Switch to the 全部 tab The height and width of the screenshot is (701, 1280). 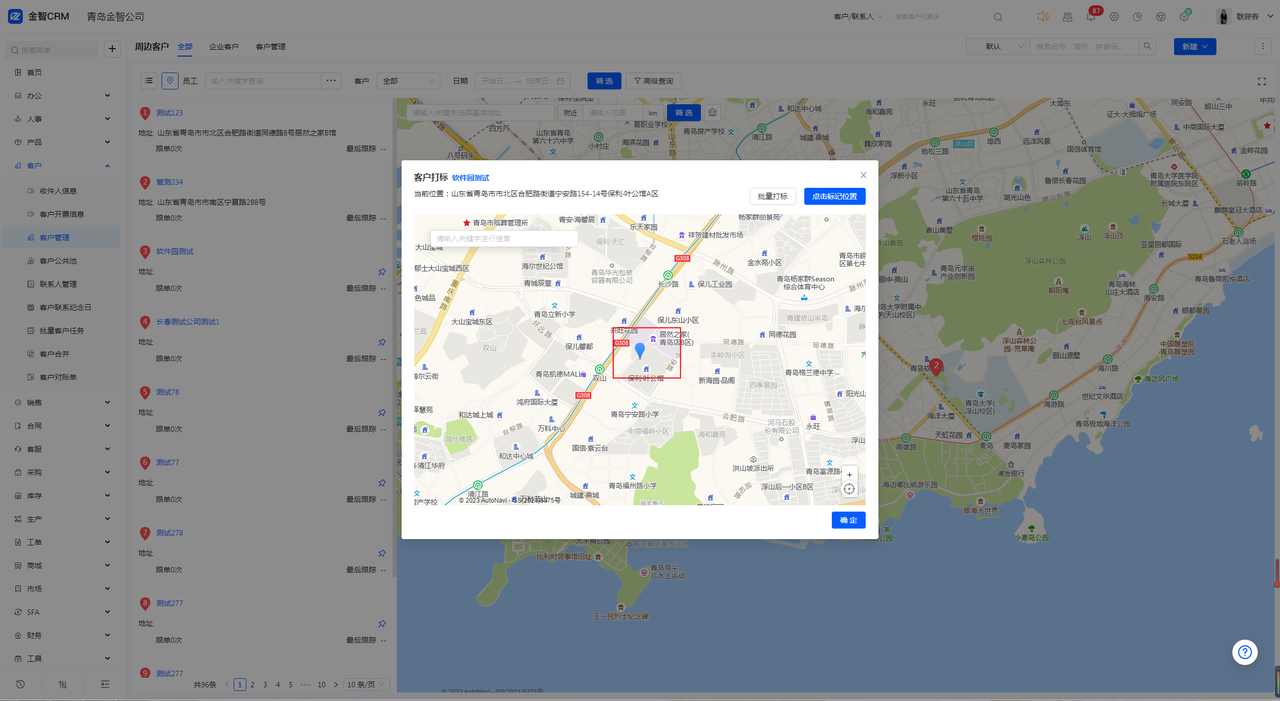(x=185, y=47)
